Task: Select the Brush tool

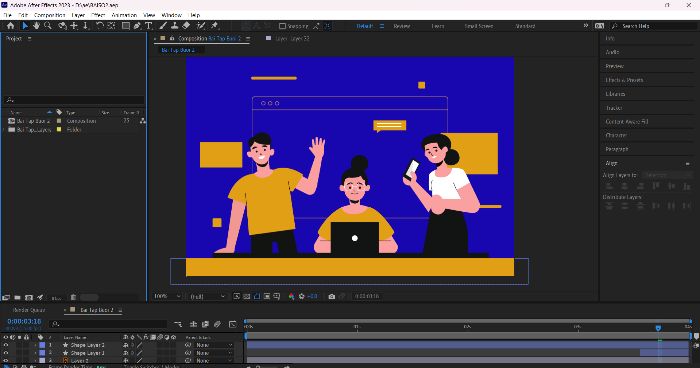Action: coord(163,26)
